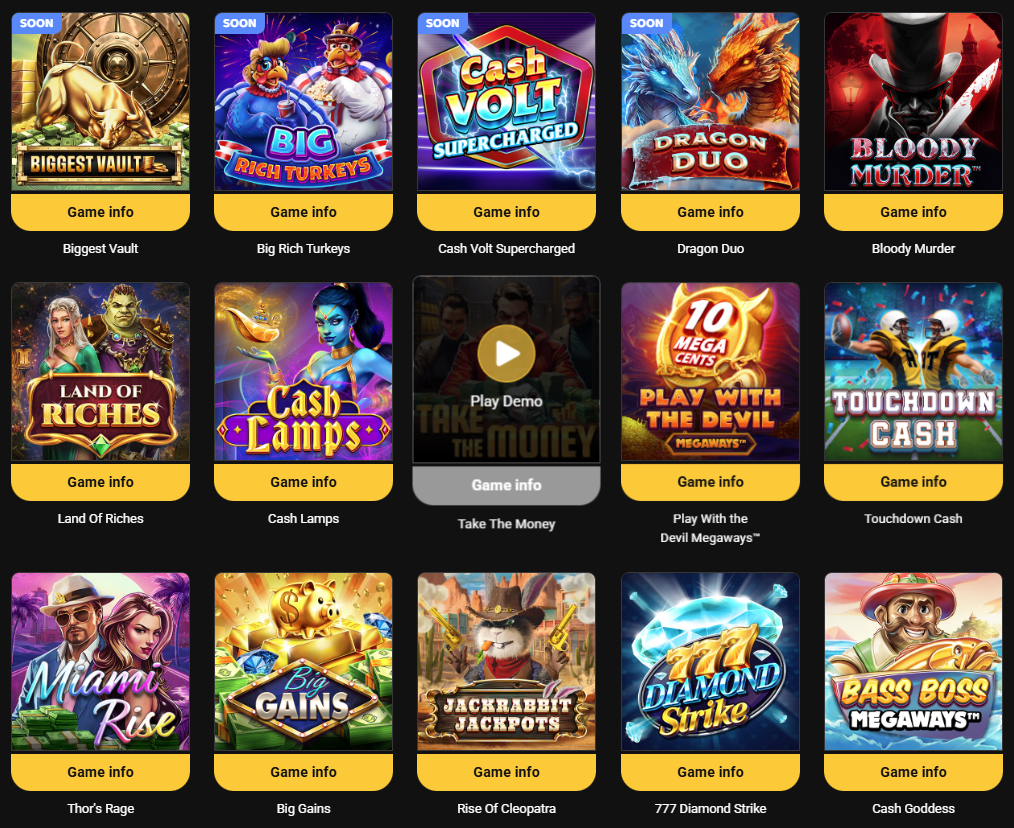Viewport: 1014px width, 828px height.
Task: Click Game info under Biggest Vault
Action: pyautogui.click(x=100, y=212)
